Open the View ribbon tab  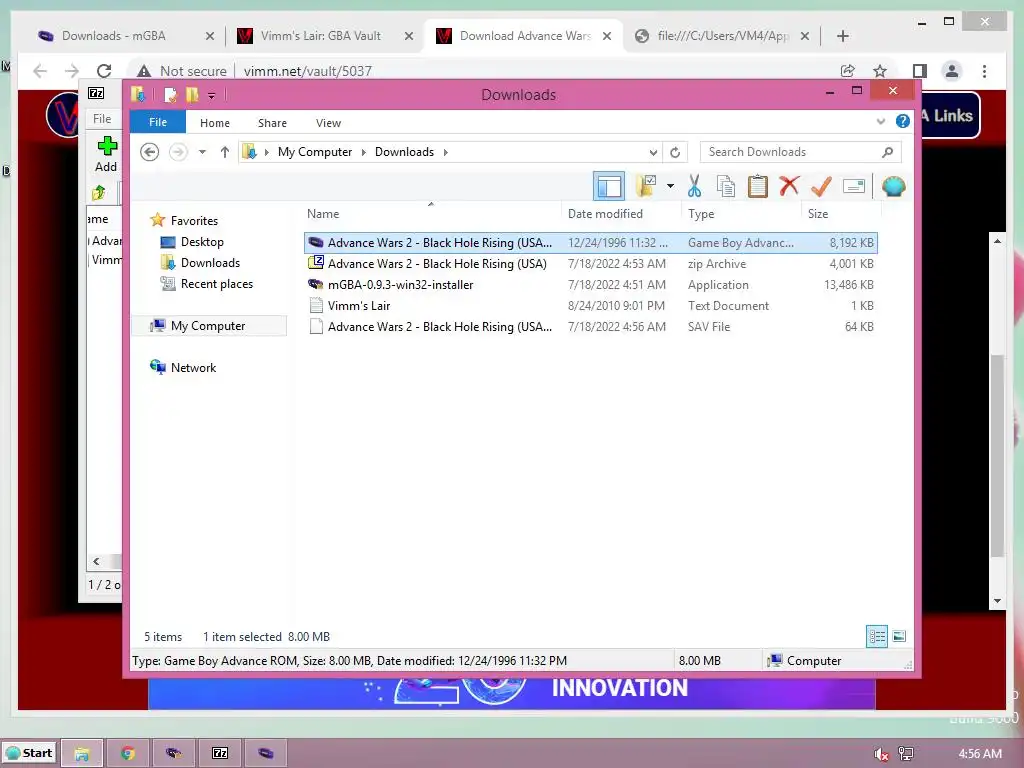click(x=328, y=123)
